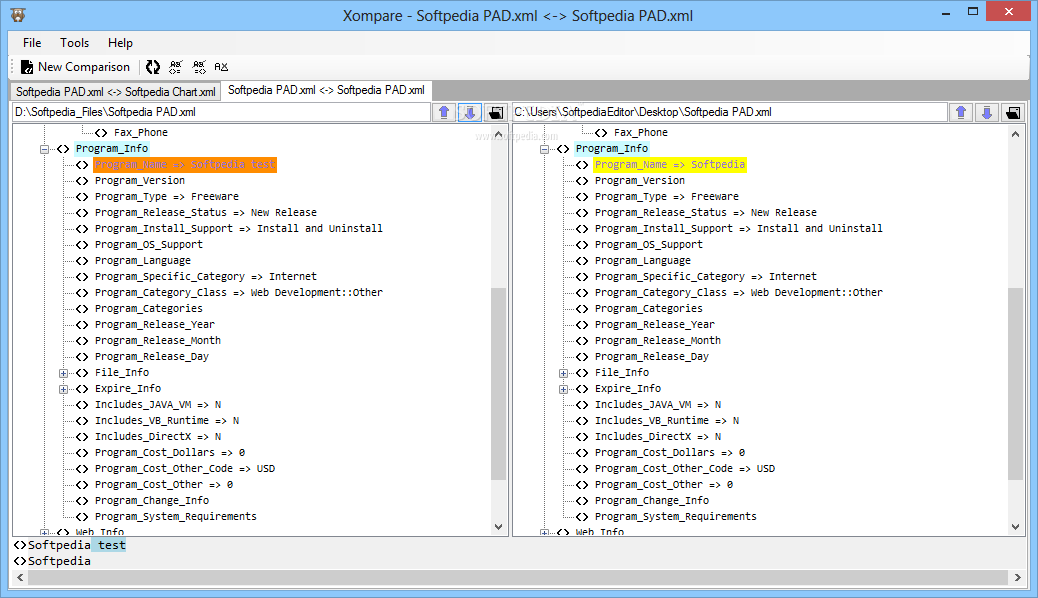This screenshot has width=1038, height=598.
Task: Select Program_Specific_Category row in left pane
Action: point(205,277)
